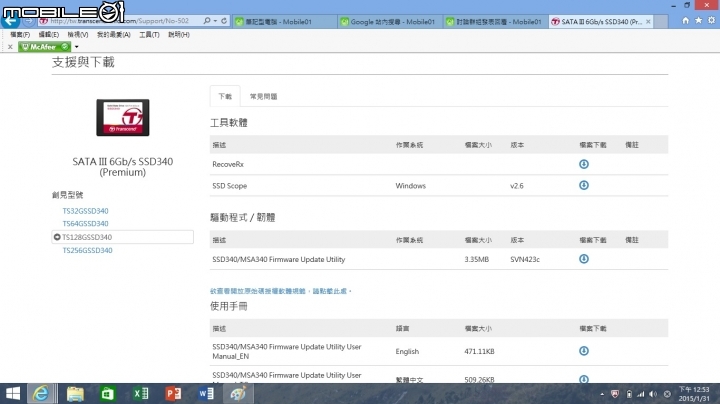Open Excel from the taskbar
The width and height of the screenshot is (720, 404).
pos(141,393)
